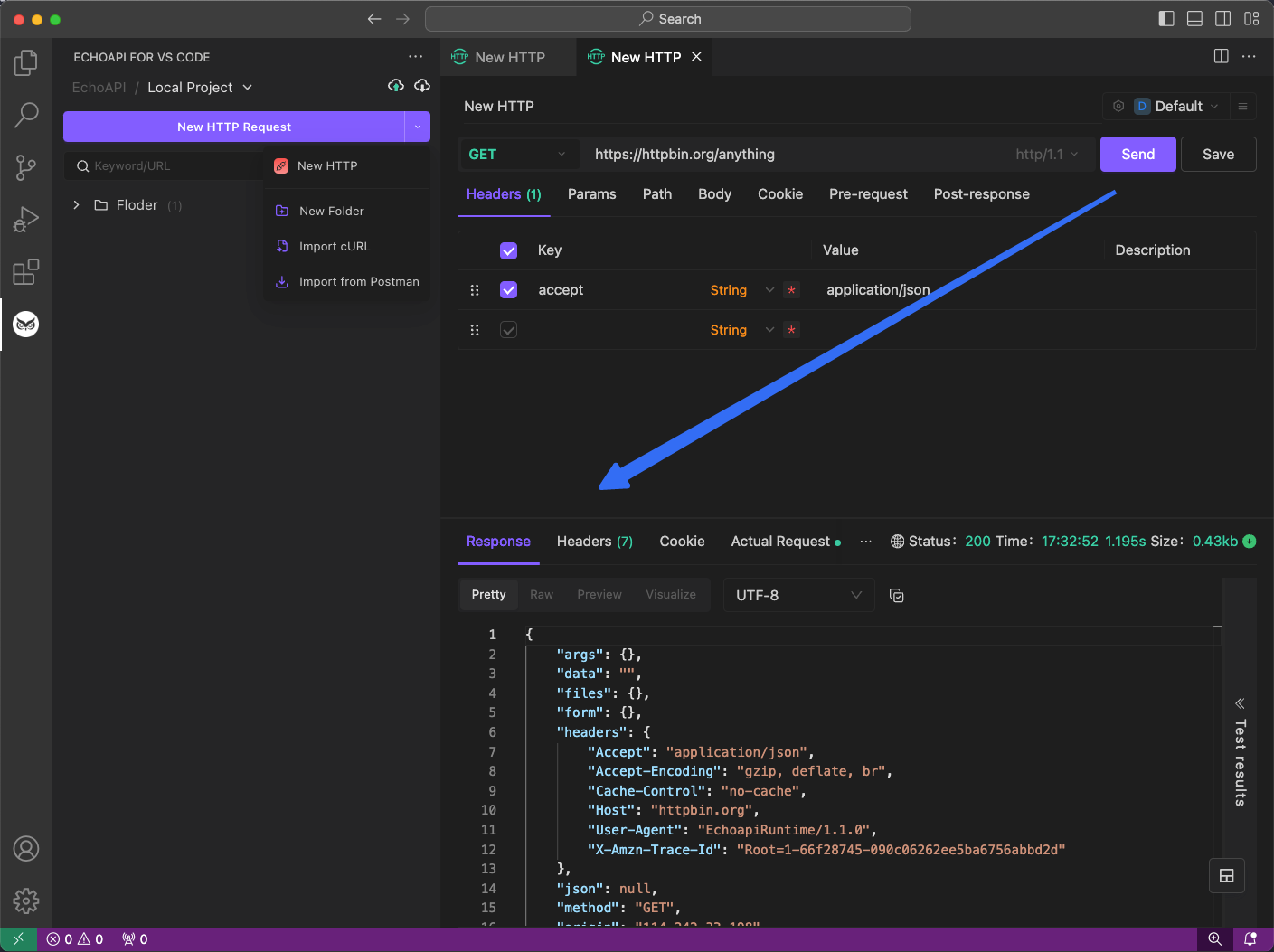Open the Manage gear icon
This screenshot has height=952, width=1274.
point(26,901)
